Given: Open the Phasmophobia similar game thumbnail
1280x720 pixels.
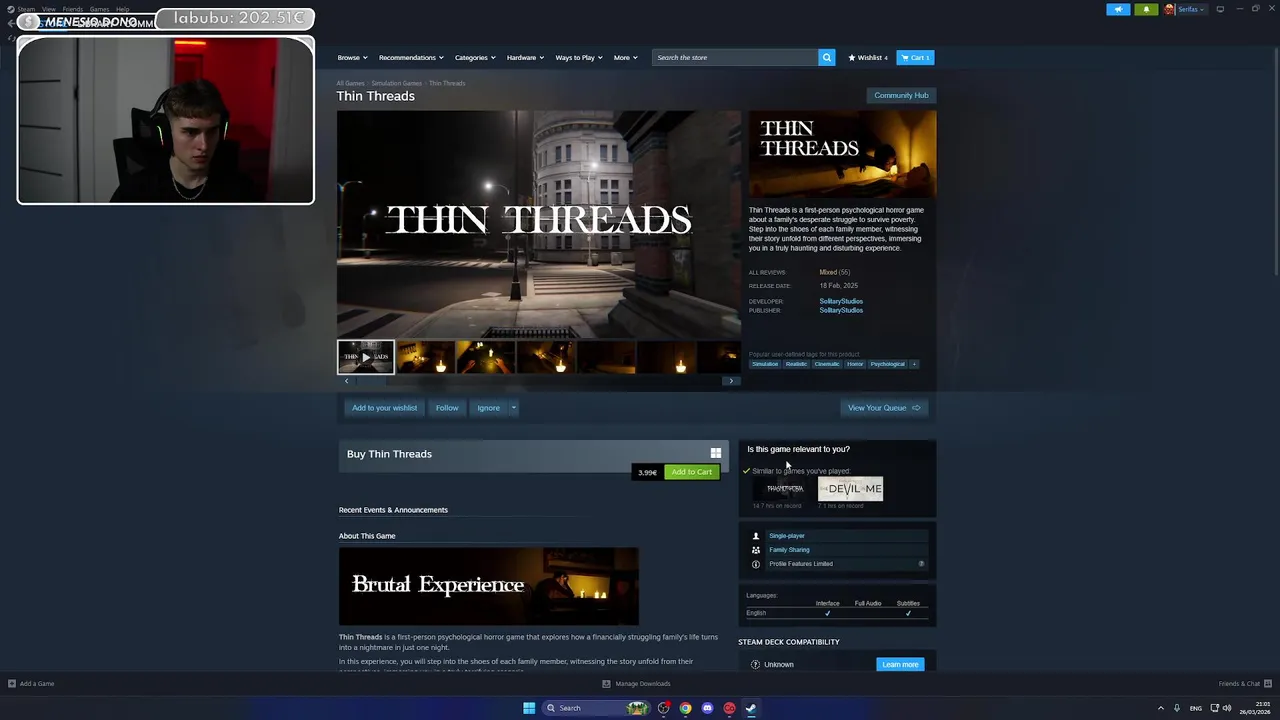Looking at the screenshot, I should coord(785,489).
